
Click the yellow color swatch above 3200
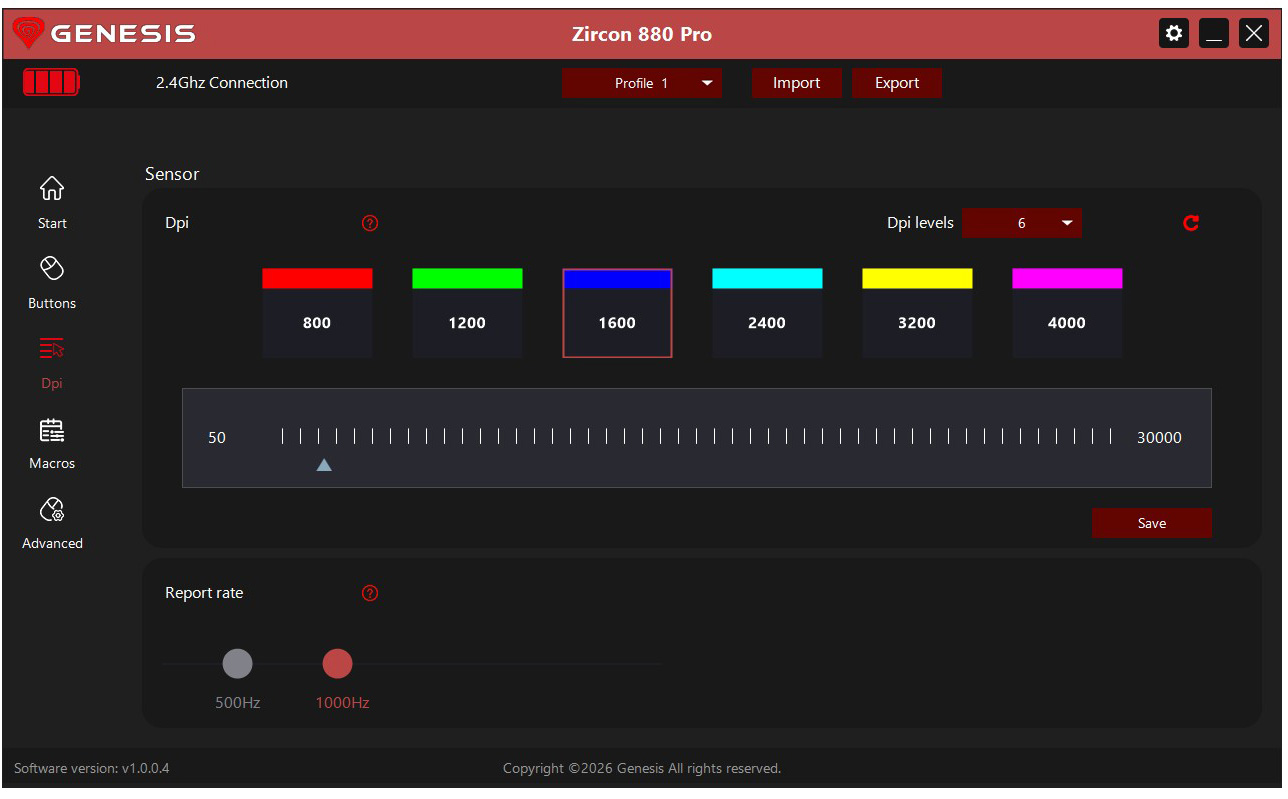[917, 278]
